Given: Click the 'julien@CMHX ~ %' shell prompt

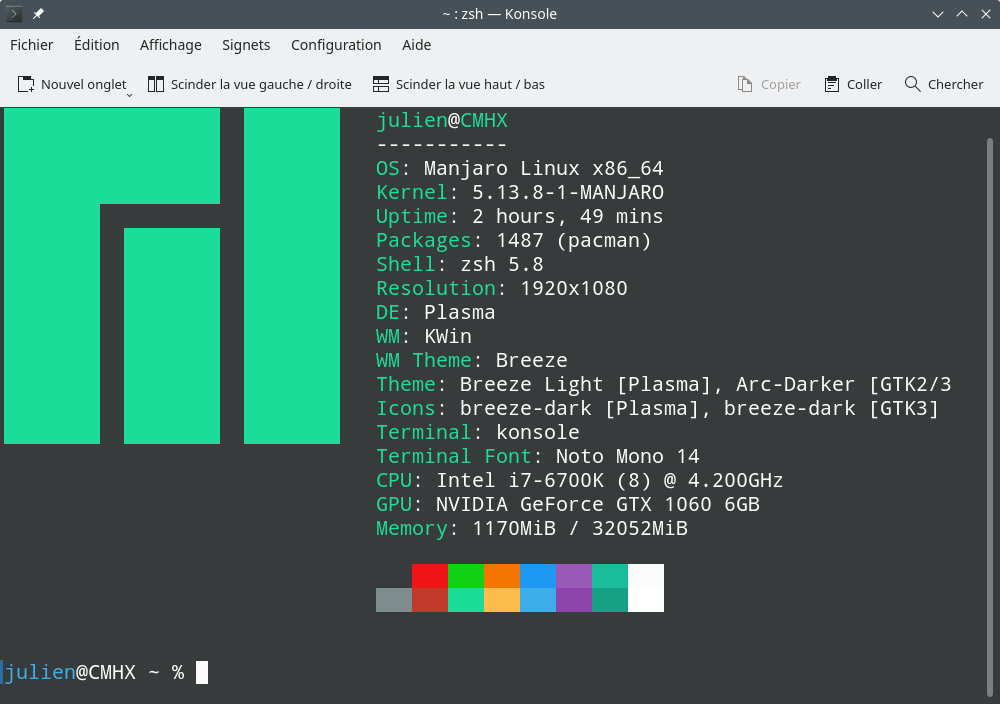Looking at the screenshot, I should [x=95, y=672].
